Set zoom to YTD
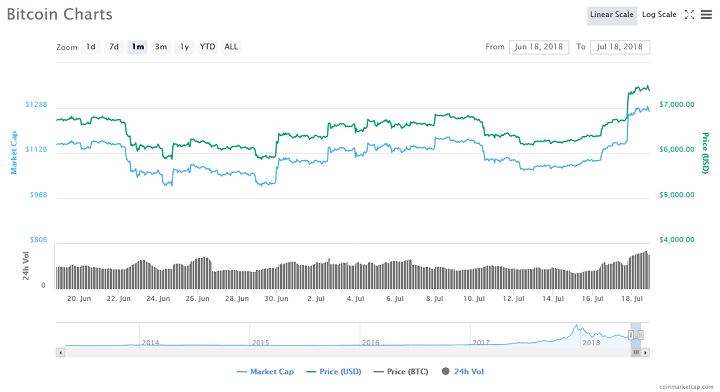 [x=208, y=47]
